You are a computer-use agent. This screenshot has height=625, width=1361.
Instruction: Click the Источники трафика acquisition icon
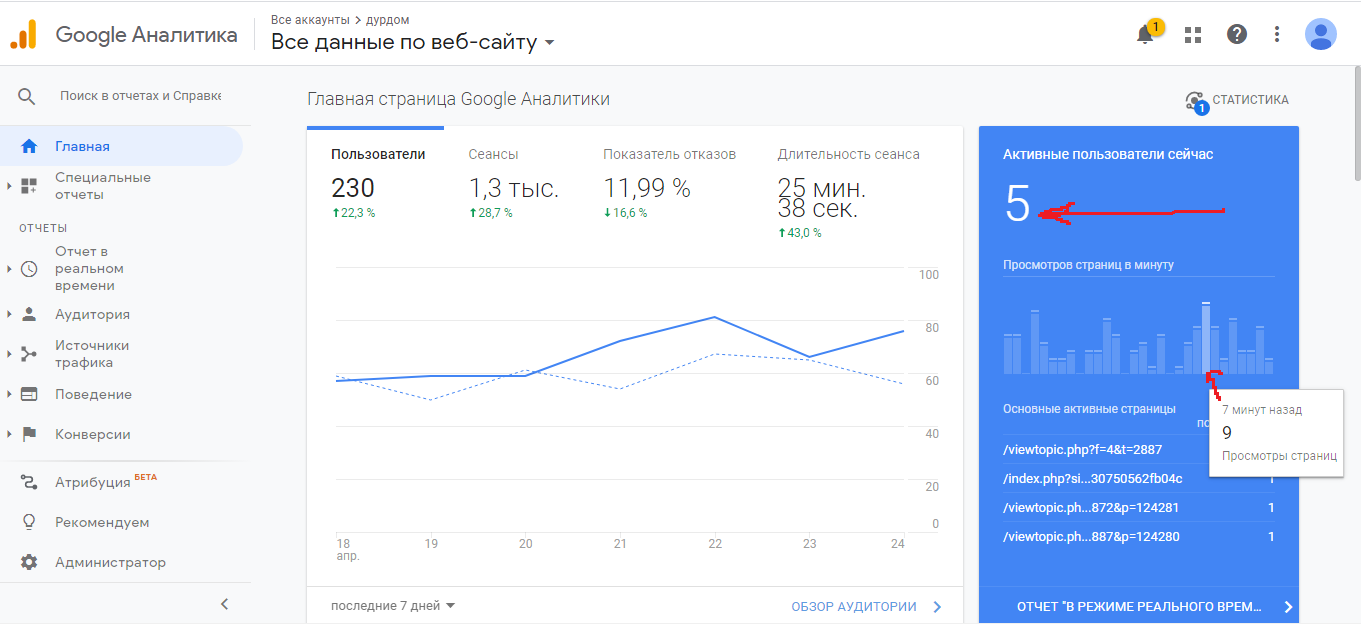click(29, 354)
